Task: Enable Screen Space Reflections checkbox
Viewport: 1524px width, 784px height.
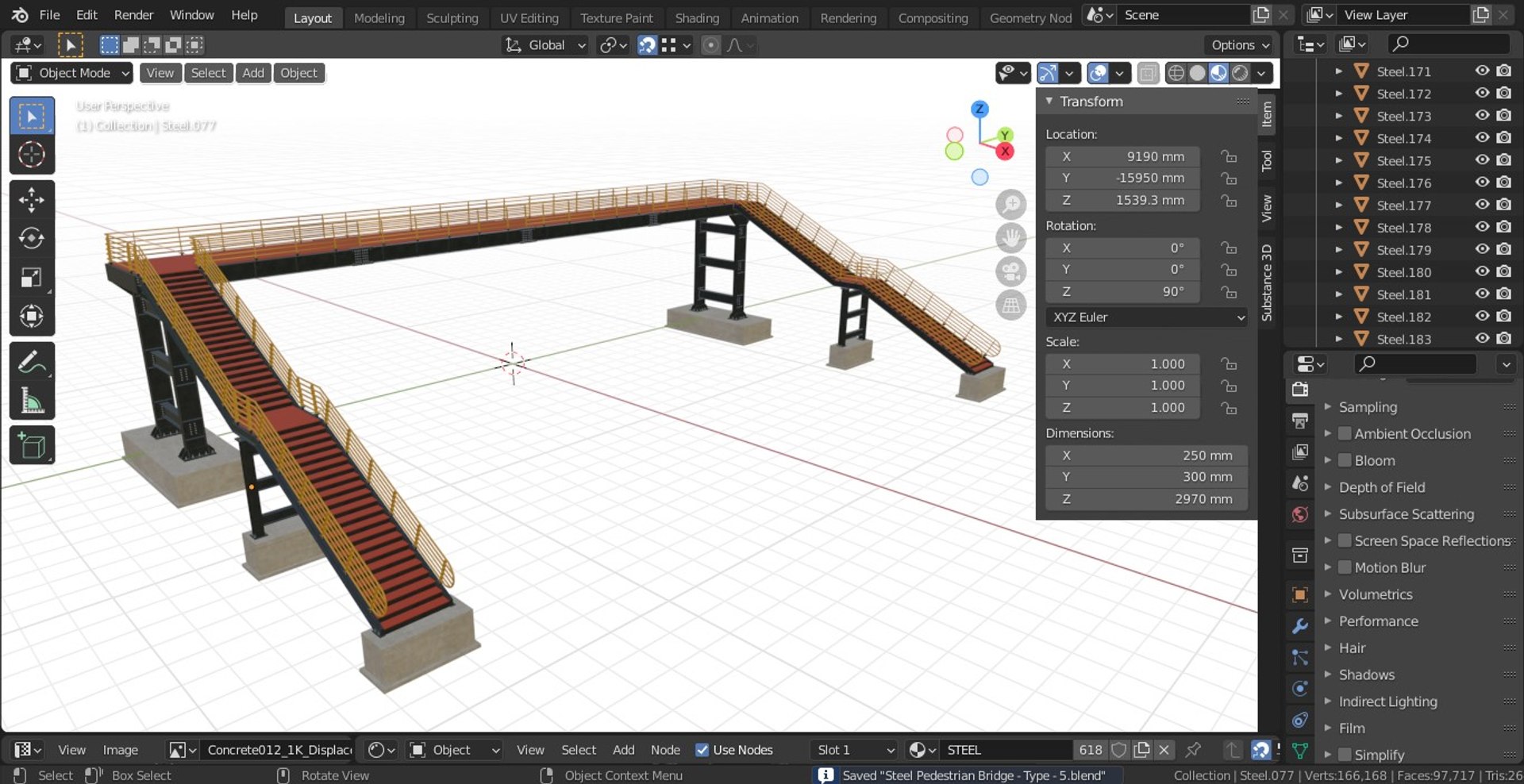Action: pos(1345,541)
